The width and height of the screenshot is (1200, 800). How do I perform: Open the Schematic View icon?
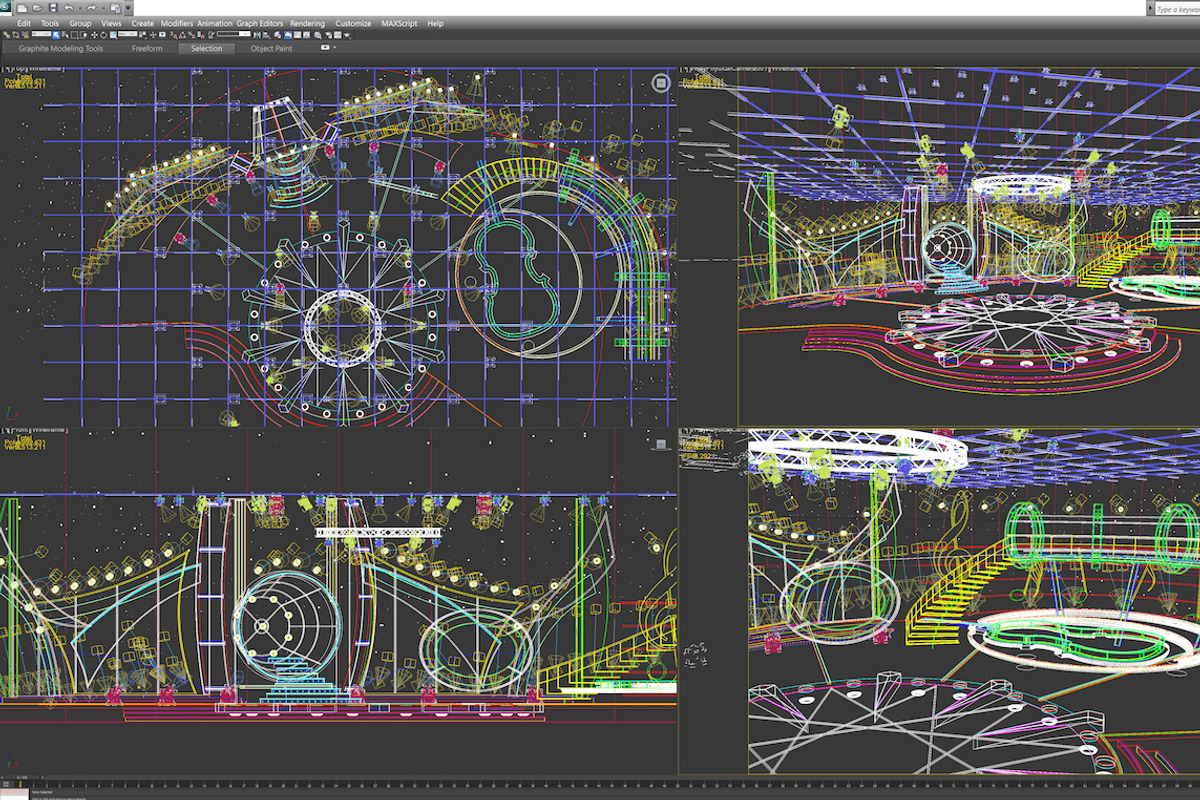pyautogui.click(x=306, y=34)
